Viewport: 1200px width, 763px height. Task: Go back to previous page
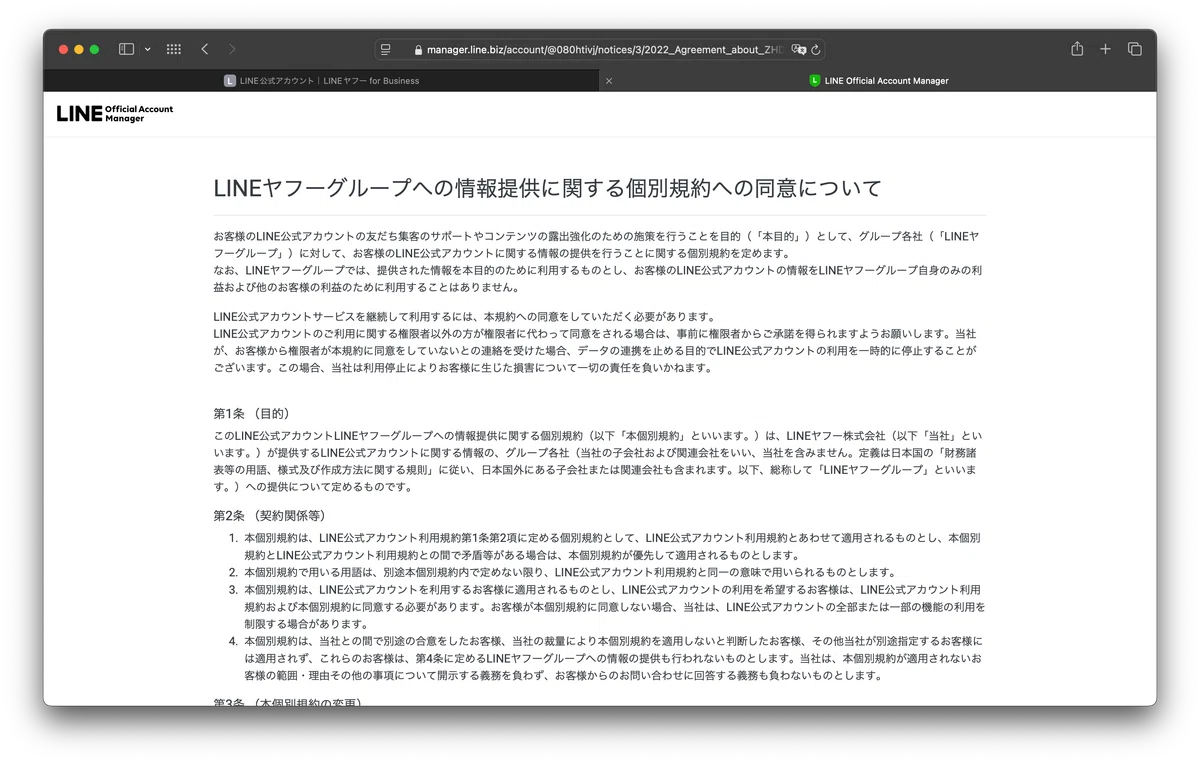click(205, 49)
